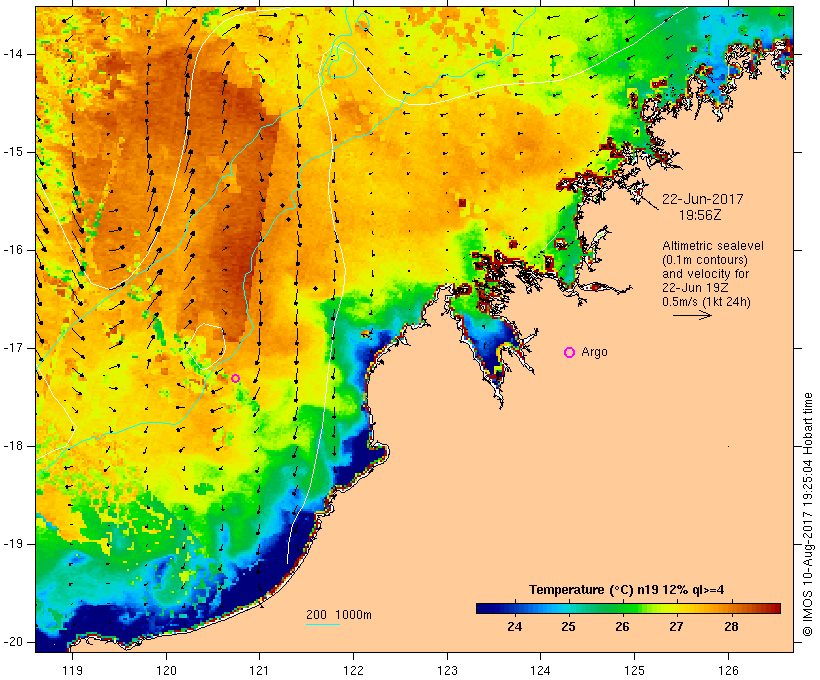The image size is (820, 680).
Task: Click latitude axis label "-19"
Action: coord(13,544)
